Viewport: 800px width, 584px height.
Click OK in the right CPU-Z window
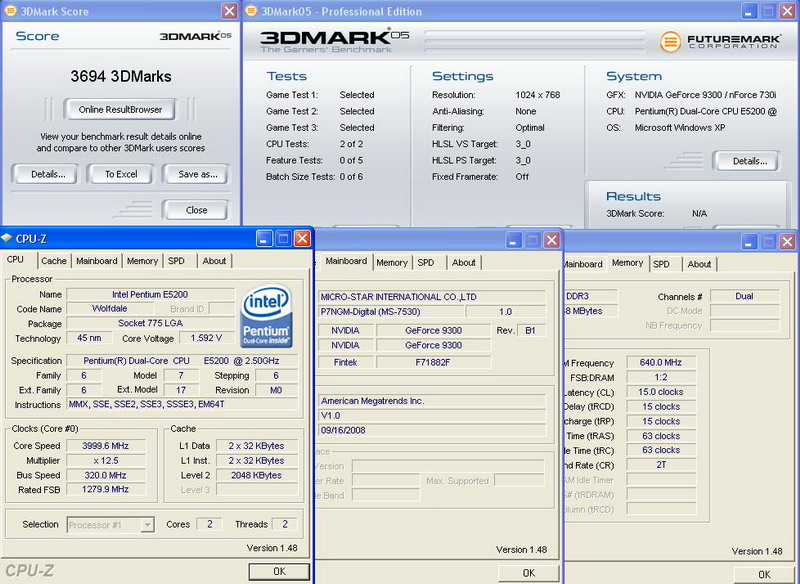[x=764, y=574]
